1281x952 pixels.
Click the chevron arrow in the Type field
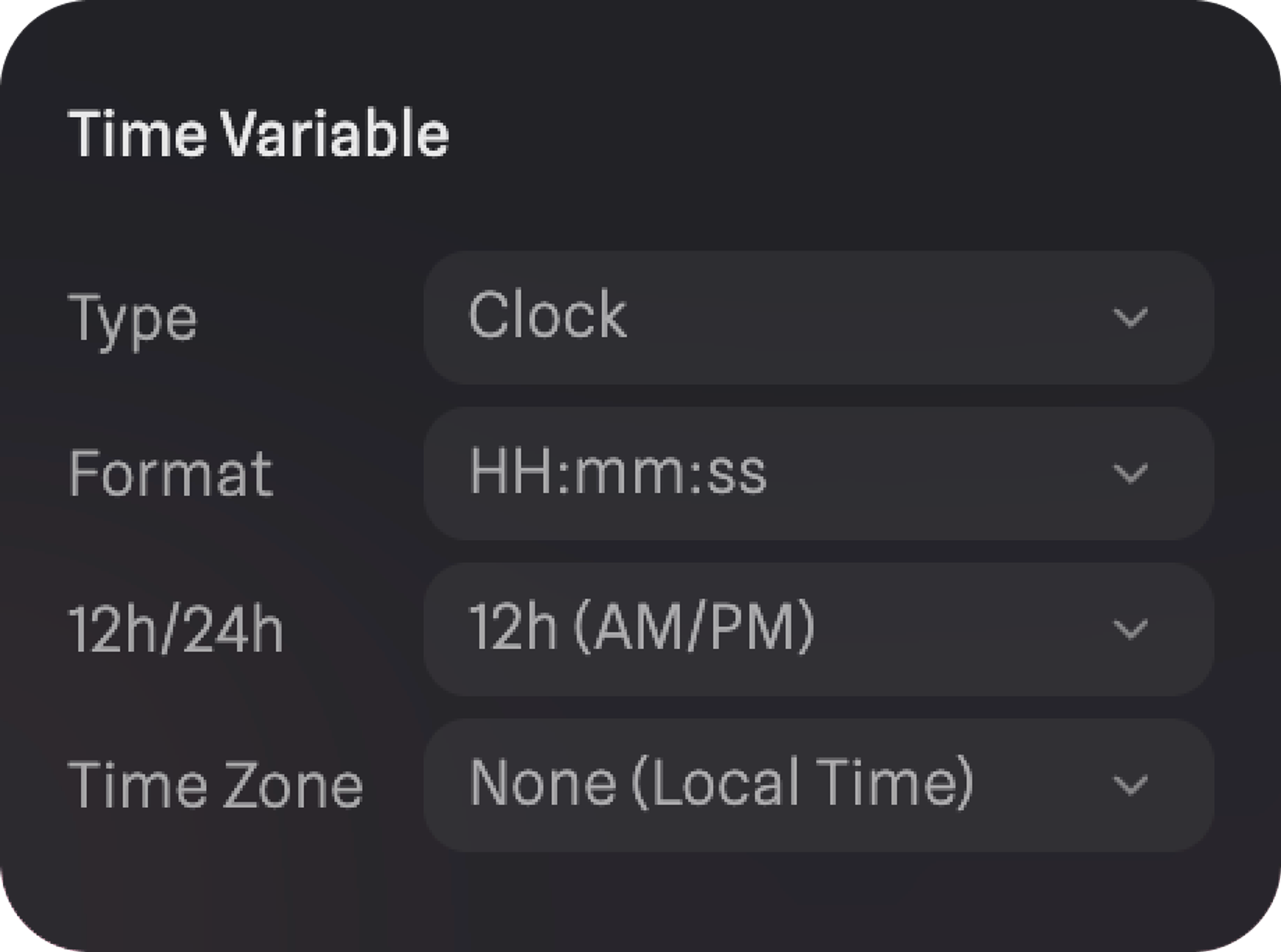tap(1130, 318)
